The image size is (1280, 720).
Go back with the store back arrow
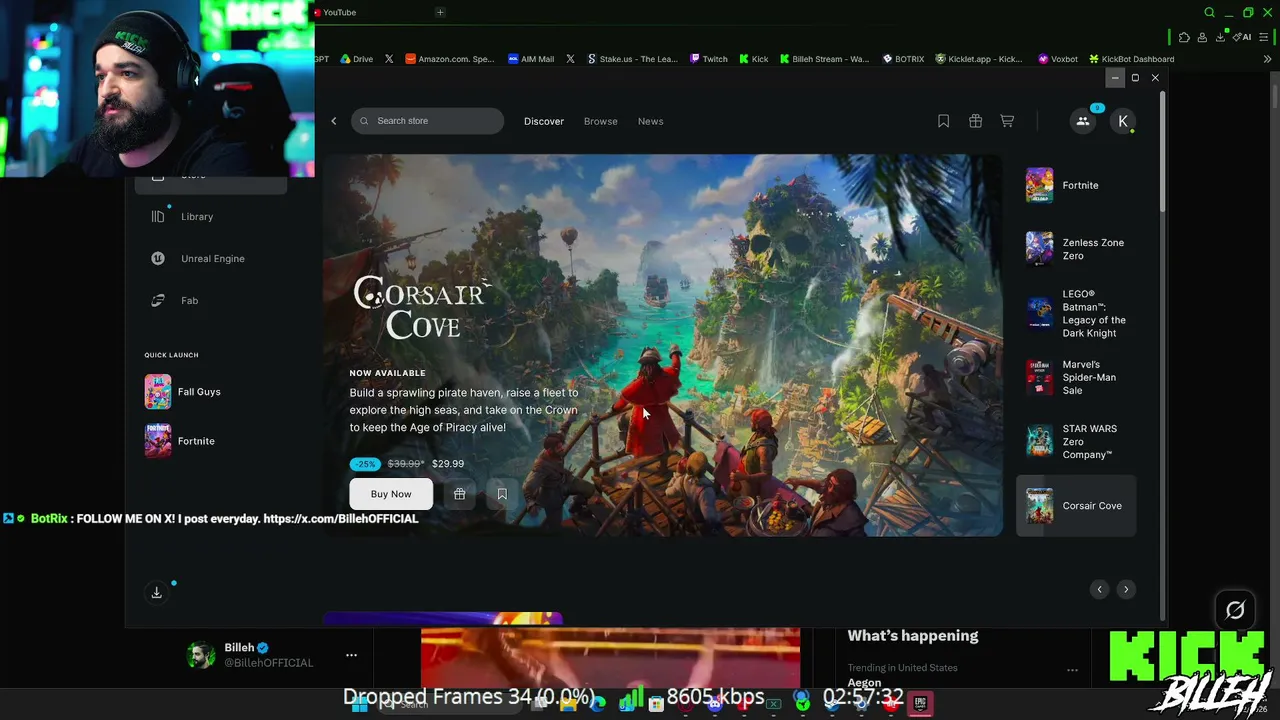tap(334, 121)
